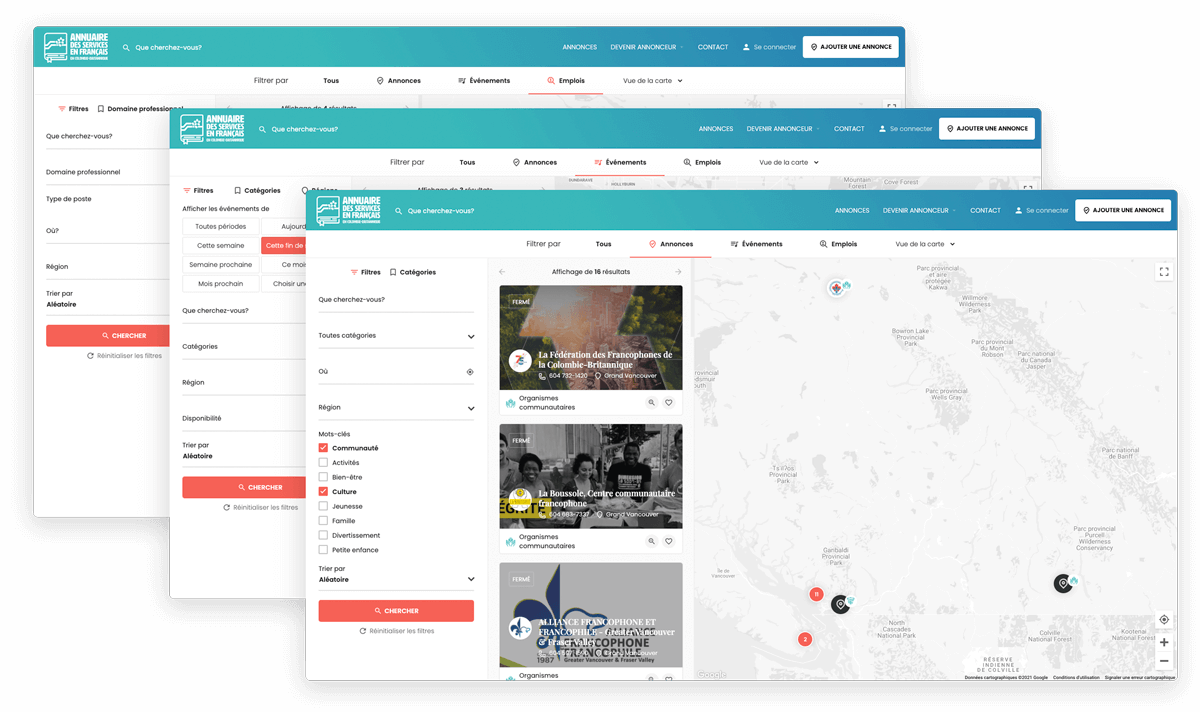This screenshot has width=1200, height=712.
Task: Tick the Jeunesse keyword checkbox
Action: click(323, 506)
